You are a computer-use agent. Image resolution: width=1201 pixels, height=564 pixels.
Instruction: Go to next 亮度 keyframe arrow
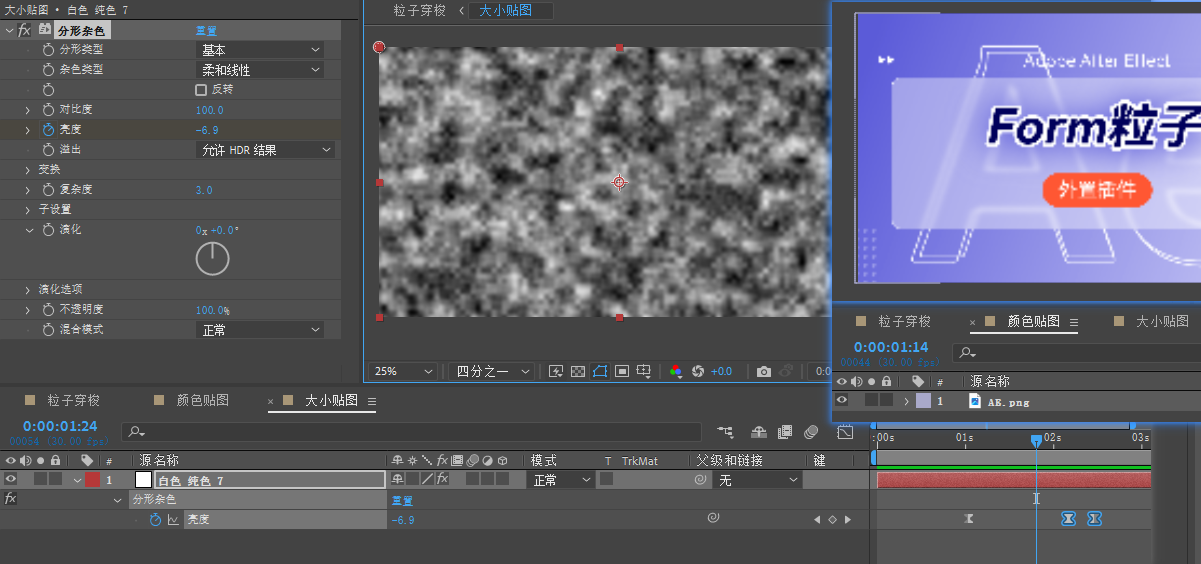(848, 520)
